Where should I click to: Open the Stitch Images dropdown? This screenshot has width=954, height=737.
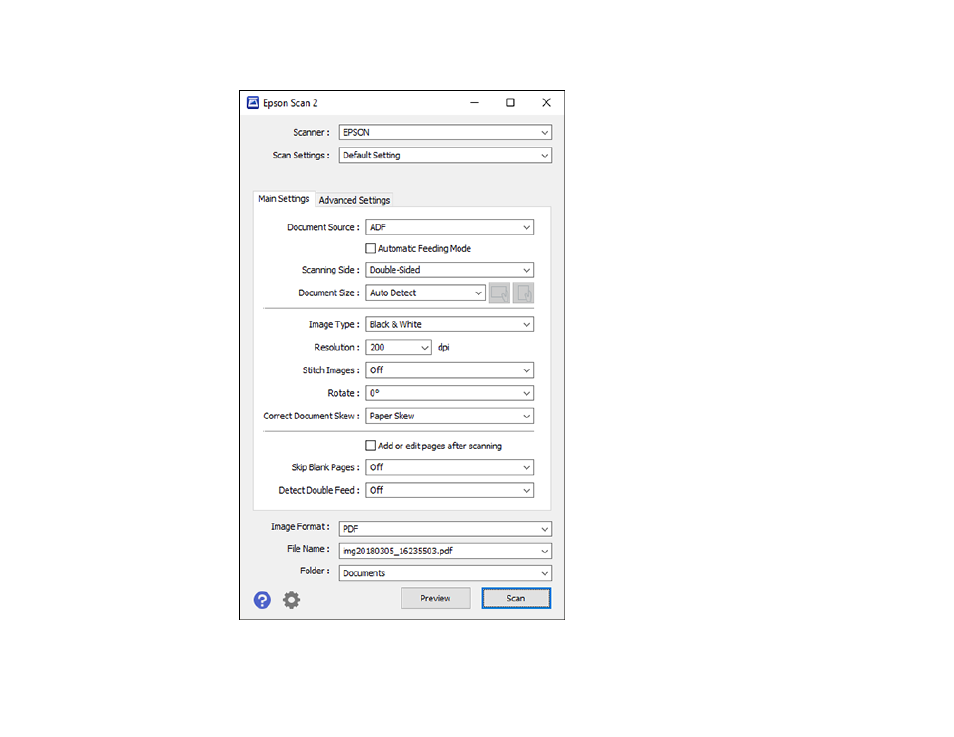(450, 370)
